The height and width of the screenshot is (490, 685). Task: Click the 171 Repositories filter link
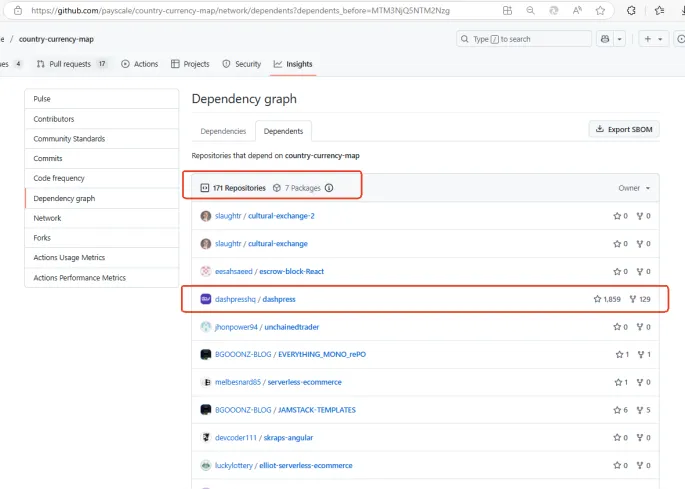tap(233, 188)
